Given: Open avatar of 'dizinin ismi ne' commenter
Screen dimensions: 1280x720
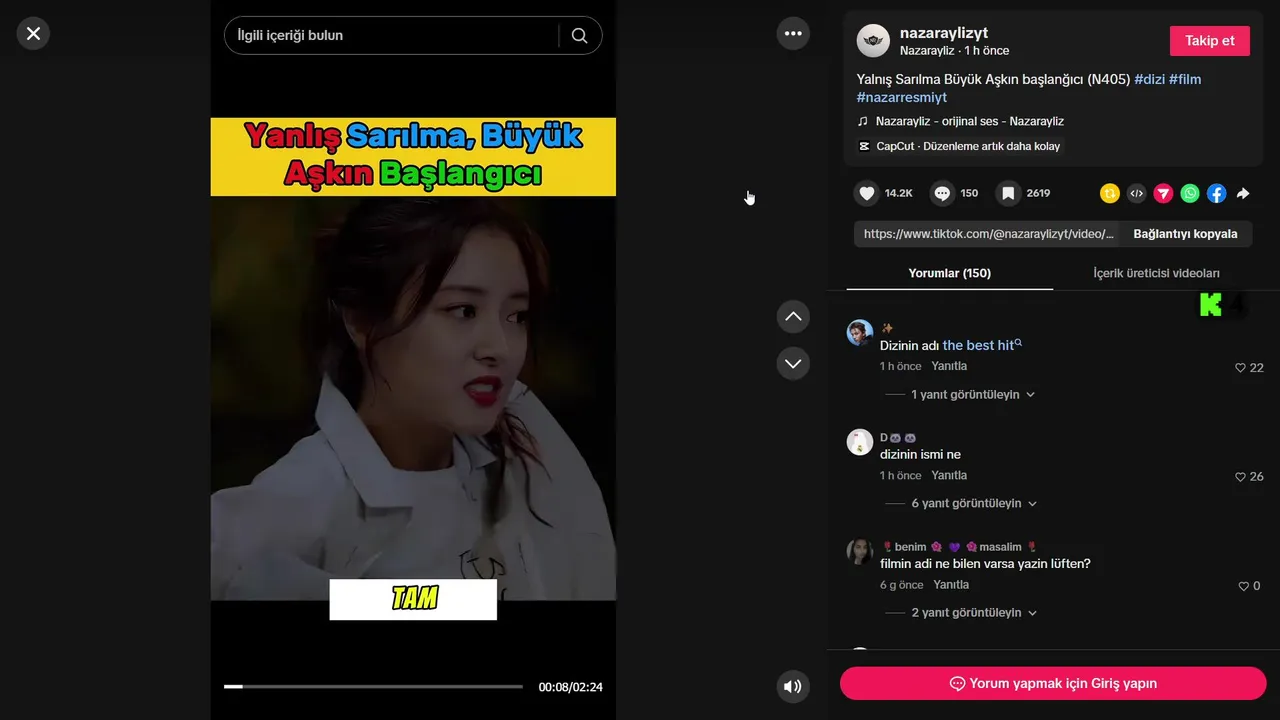Looking at the screenshot, I should (860, 442).
